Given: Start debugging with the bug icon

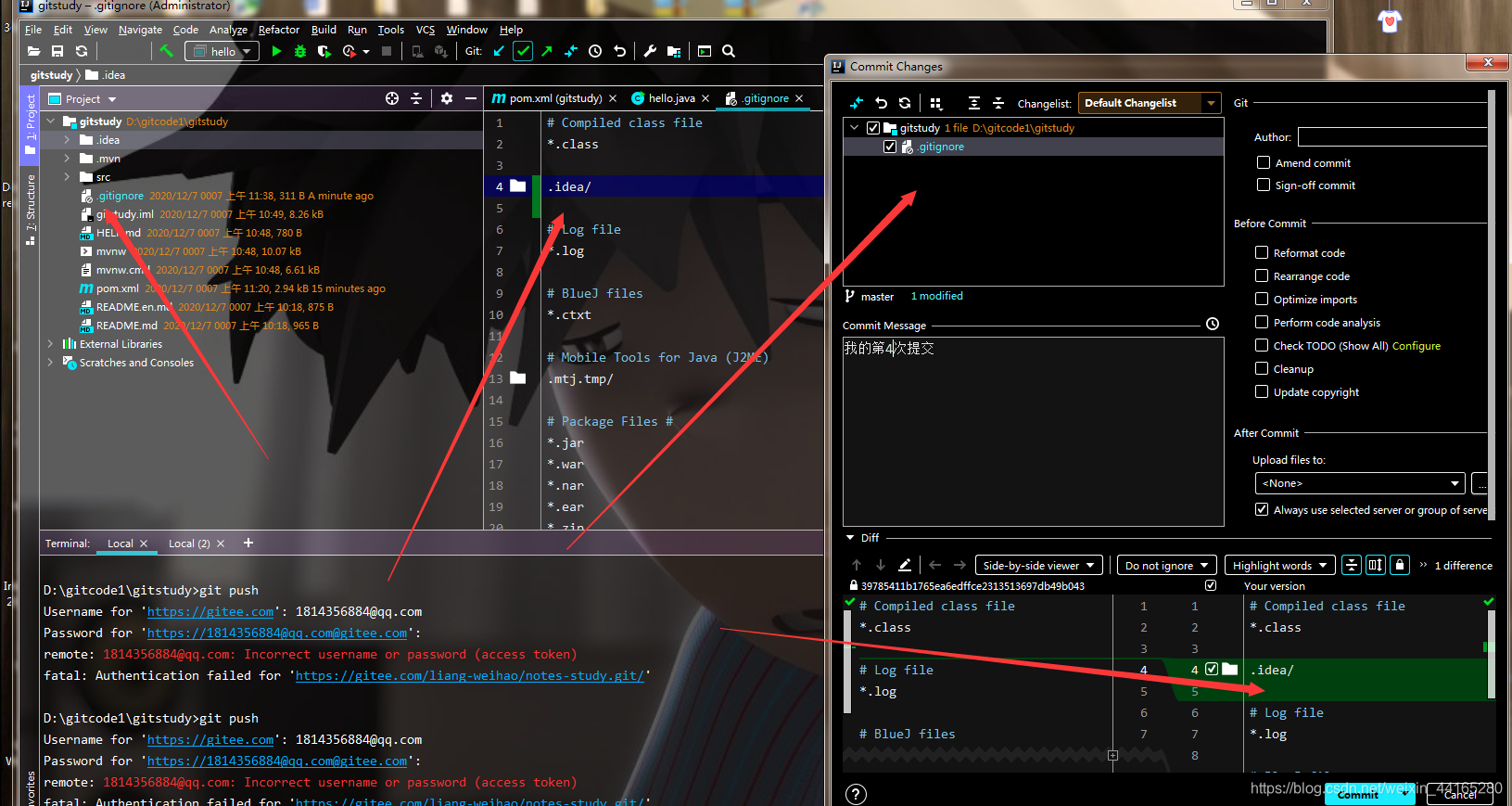Looking at the screenshot, I should [299, 51].
